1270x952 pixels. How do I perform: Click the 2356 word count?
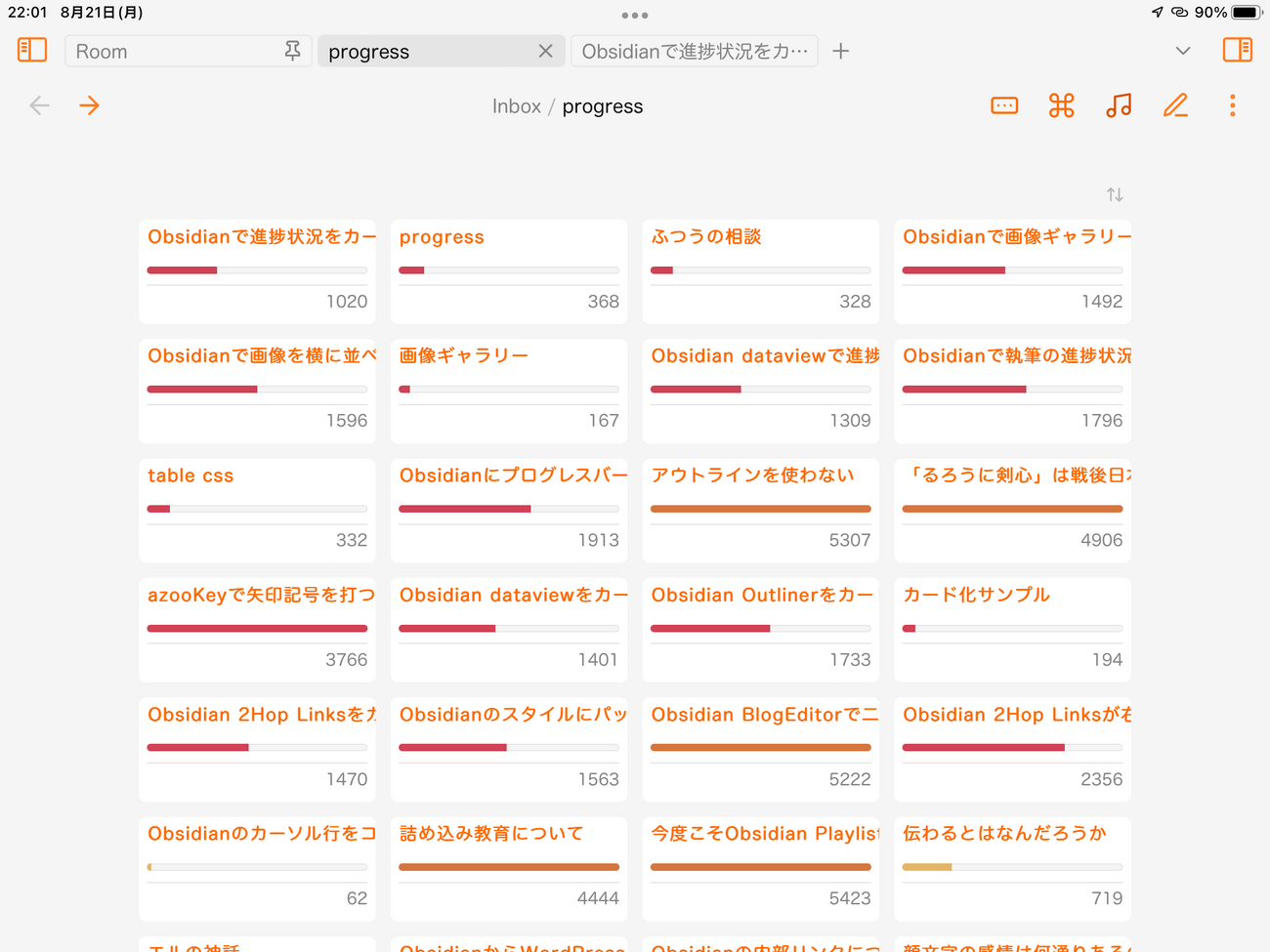coord(1101,779)
